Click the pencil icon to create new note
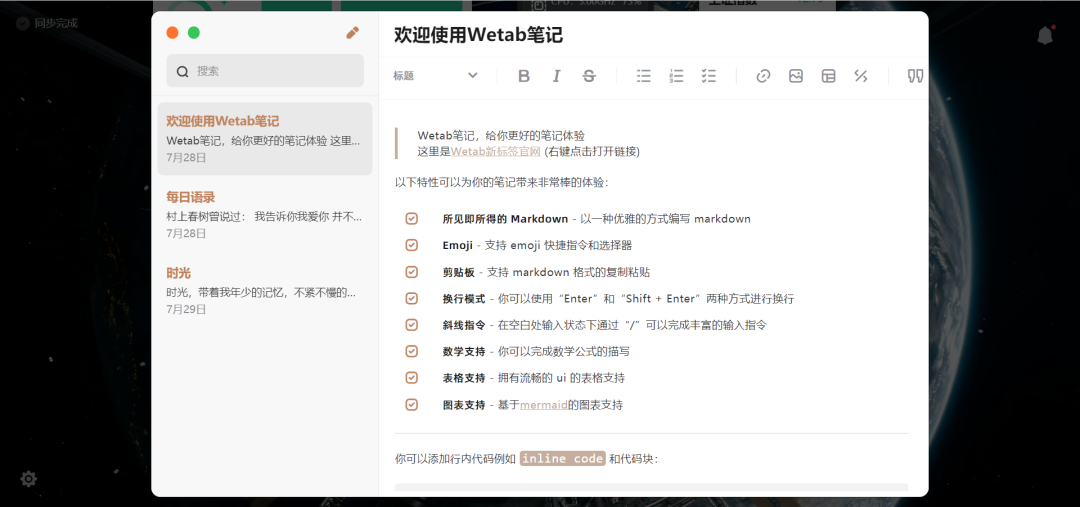Viewport: 1080px width, 507px height. click(x=353, y=32)
